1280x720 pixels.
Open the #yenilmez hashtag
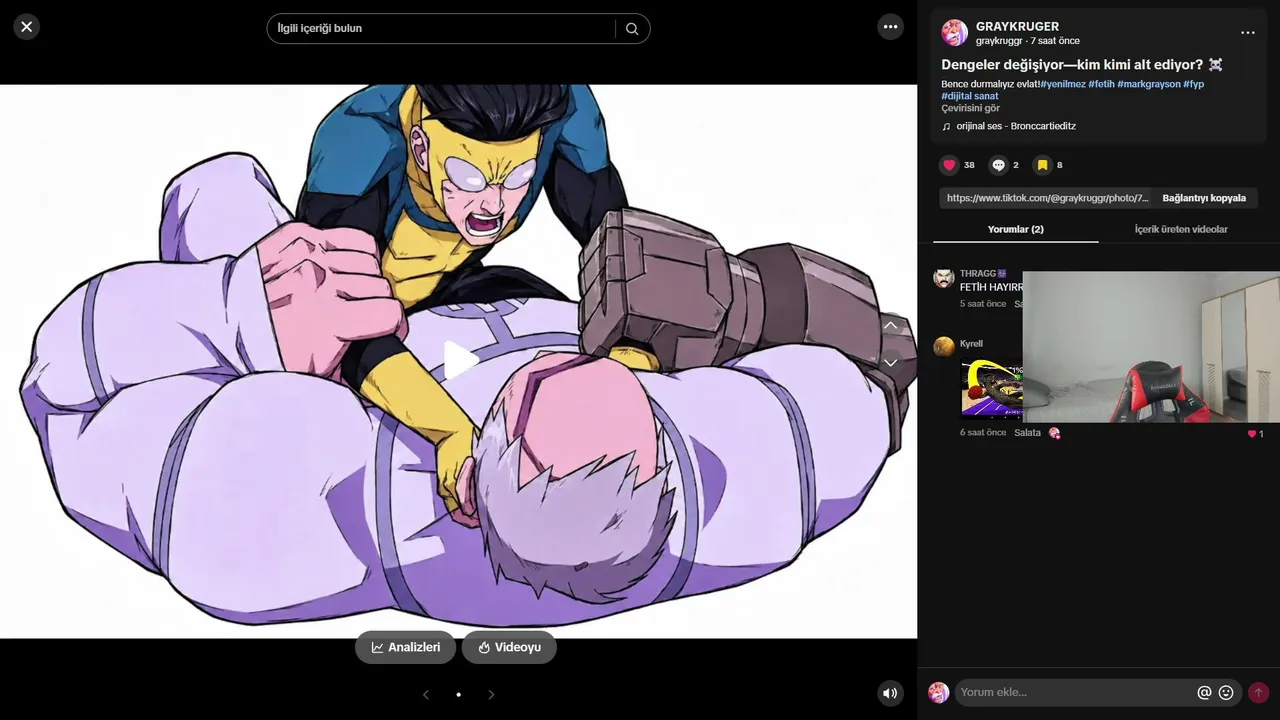1062,84
